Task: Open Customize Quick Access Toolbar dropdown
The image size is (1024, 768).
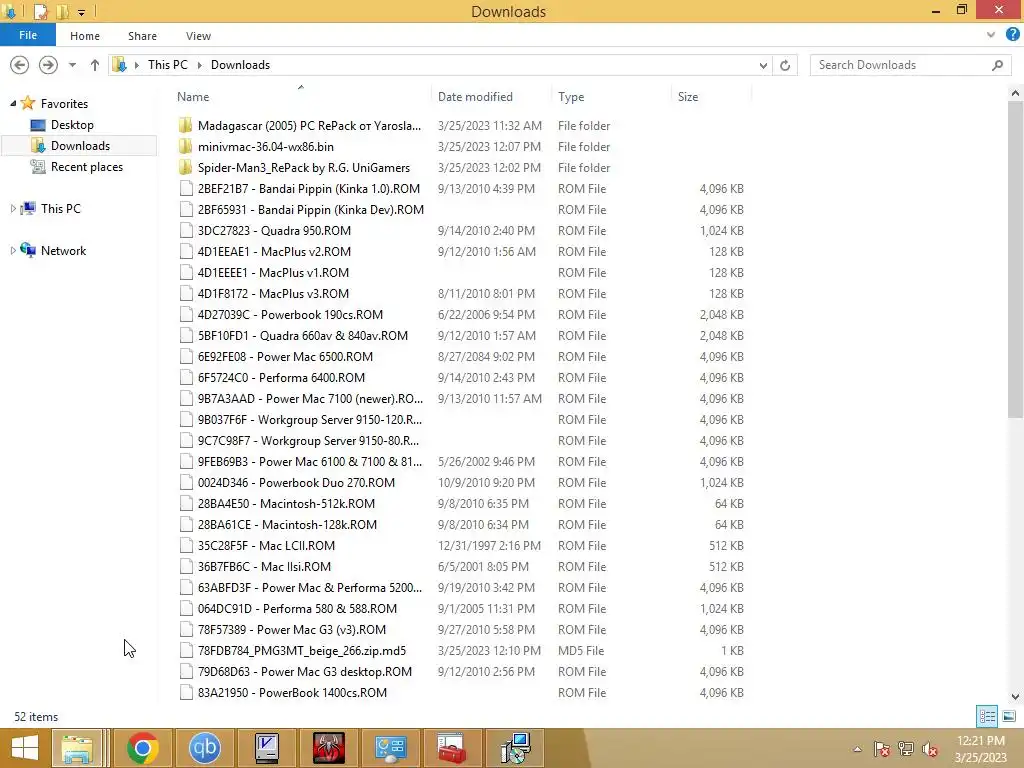Action: tap(82, 12)
